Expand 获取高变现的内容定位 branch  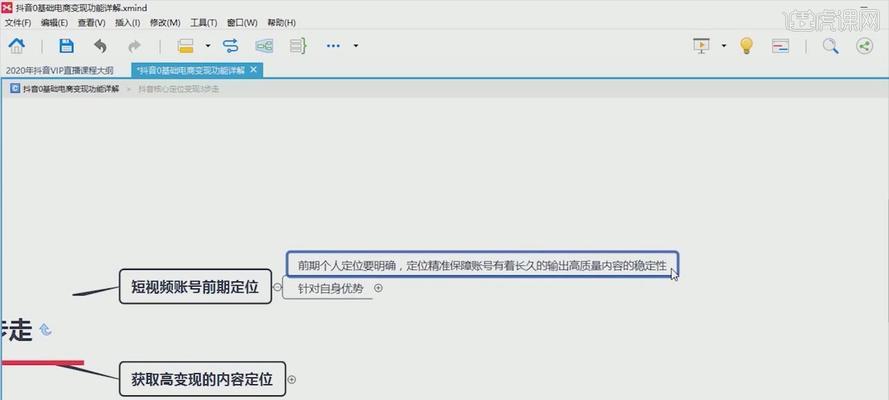pos(291,380)
